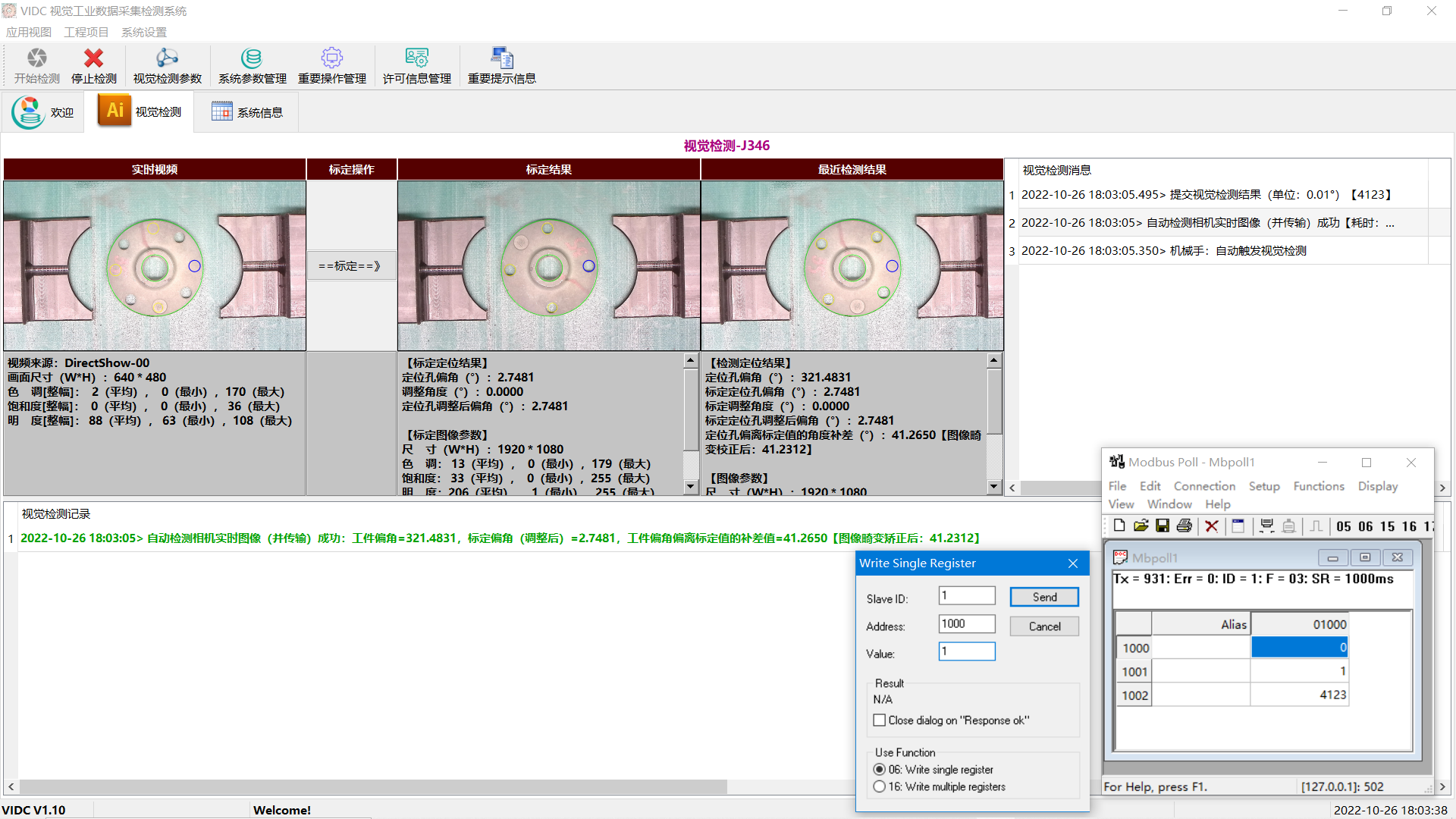Viewport: 1456px width, 819px height.
Task: Click Open folder icon in Modbus Poll toolbar
Action: [1141, 526]
